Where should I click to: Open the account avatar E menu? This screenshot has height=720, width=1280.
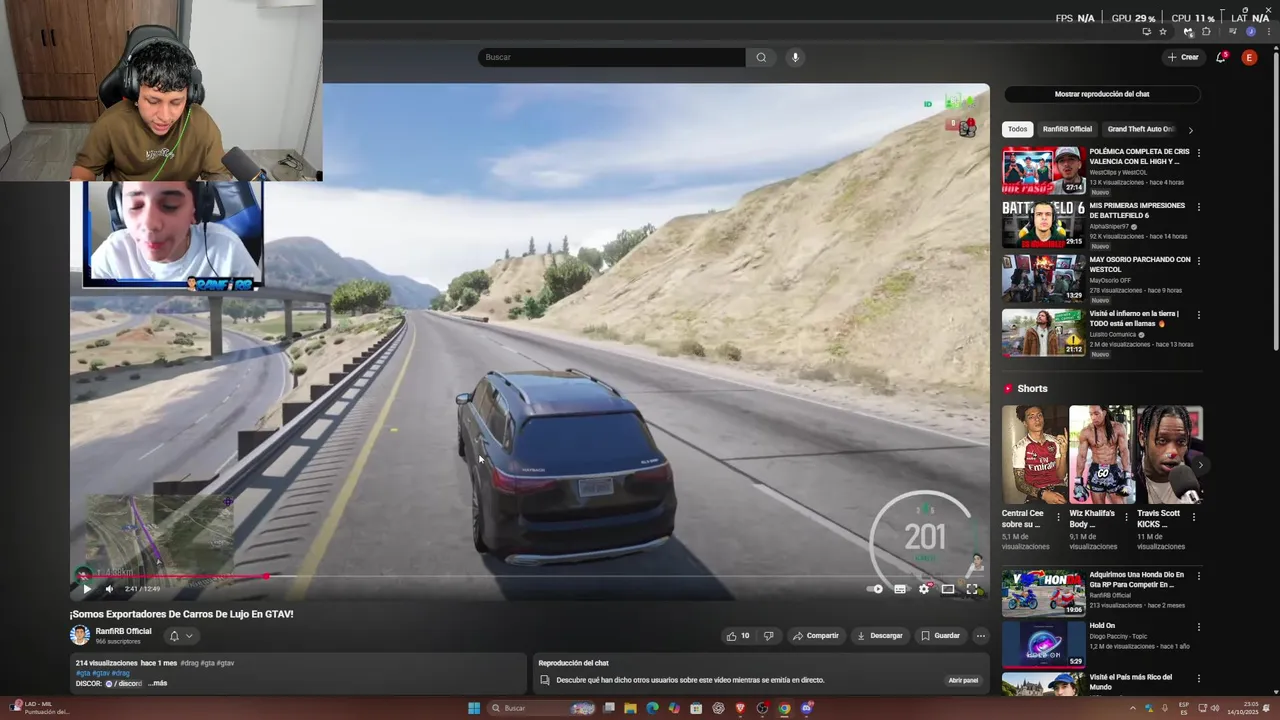(1249, 57)
